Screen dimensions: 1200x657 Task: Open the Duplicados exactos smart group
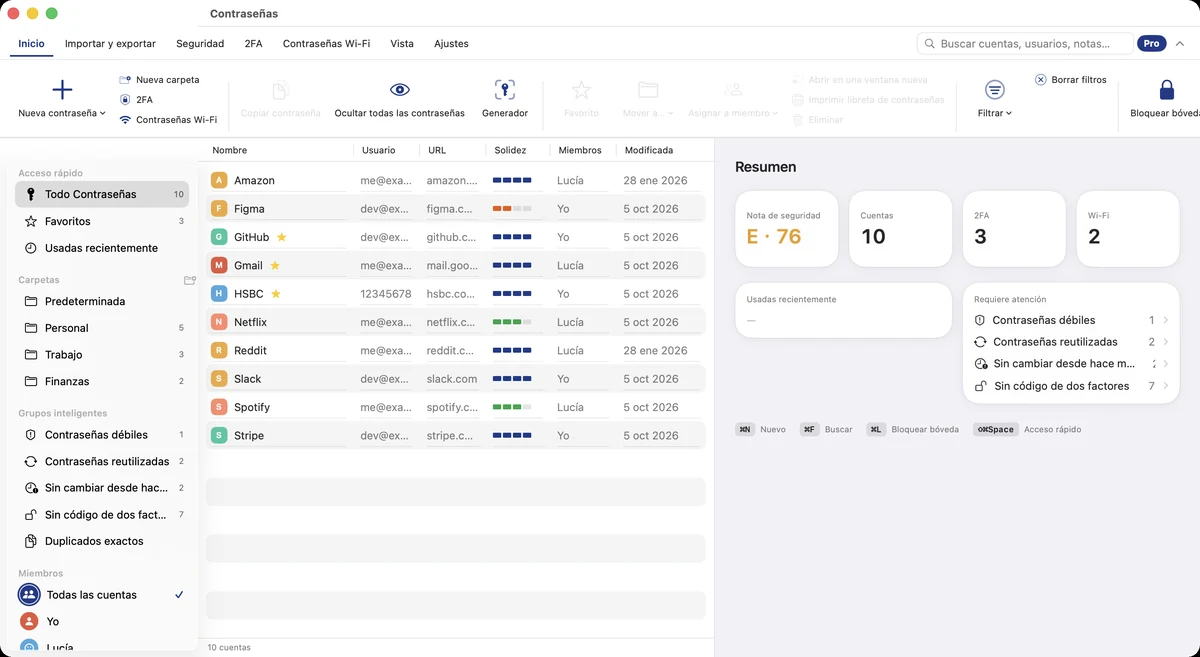pos(102,541)
